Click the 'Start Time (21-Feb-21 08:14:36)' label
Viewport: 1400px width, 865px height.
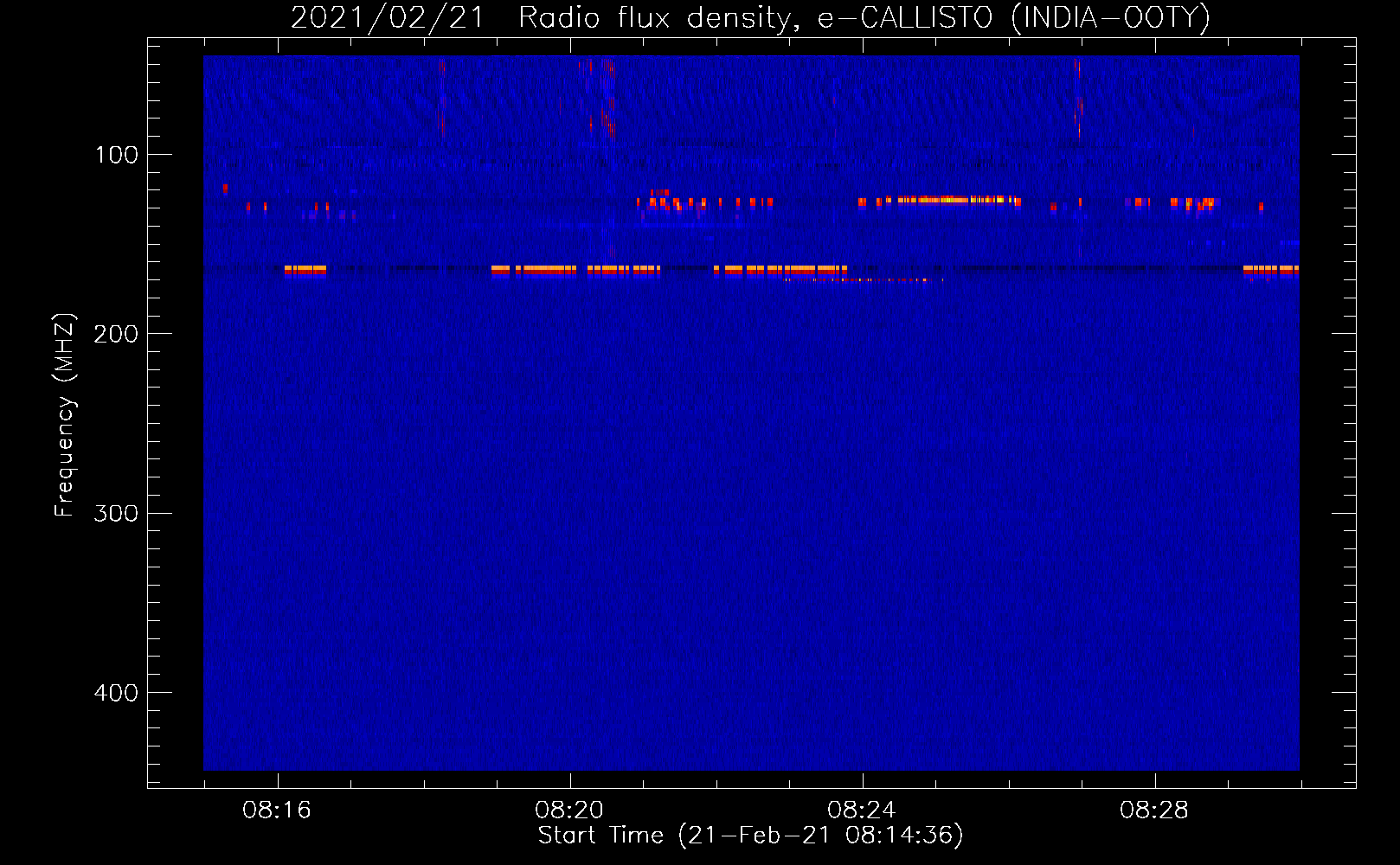[x=750, y=836]
